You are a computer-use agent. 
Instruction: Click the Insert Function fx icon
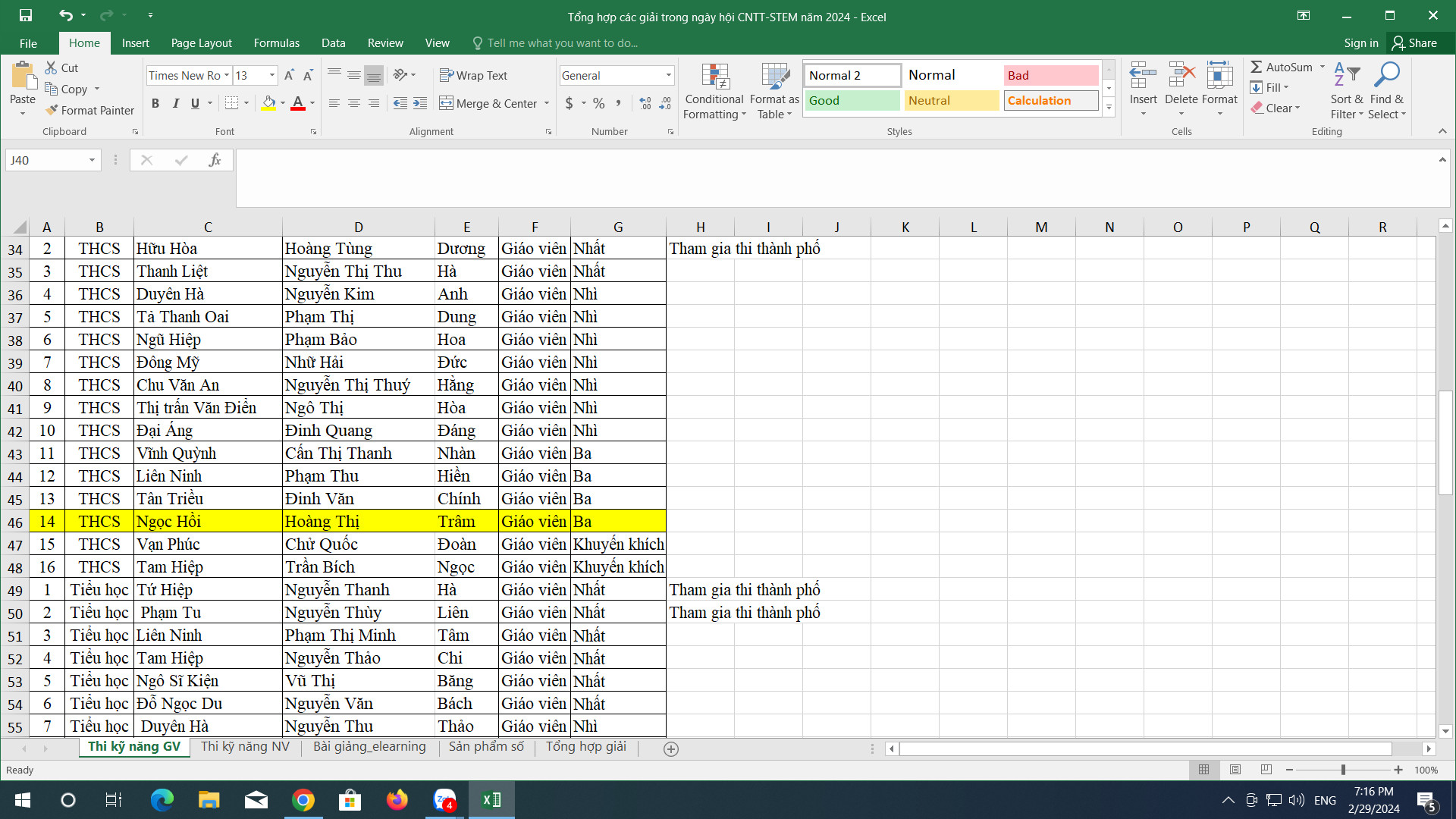coord(215,160)
